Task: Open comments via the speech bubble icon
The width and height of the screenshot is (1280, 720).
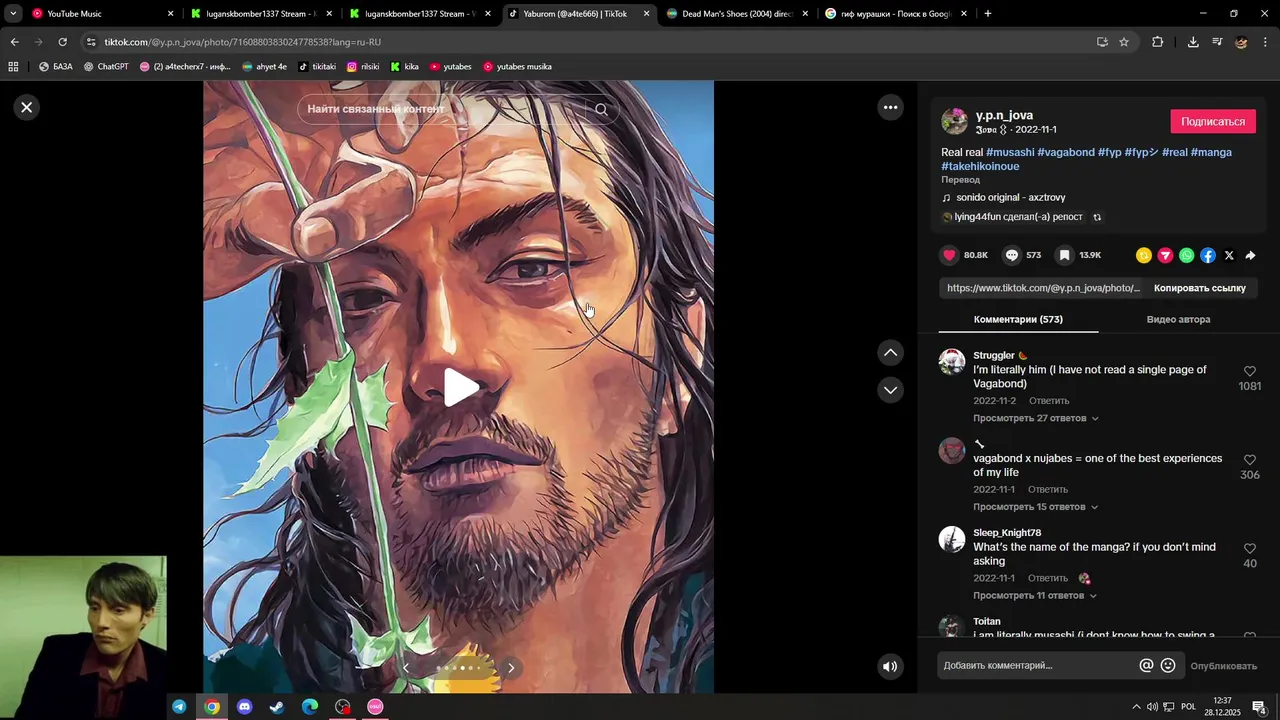Action: click(x=1012, y=255)
